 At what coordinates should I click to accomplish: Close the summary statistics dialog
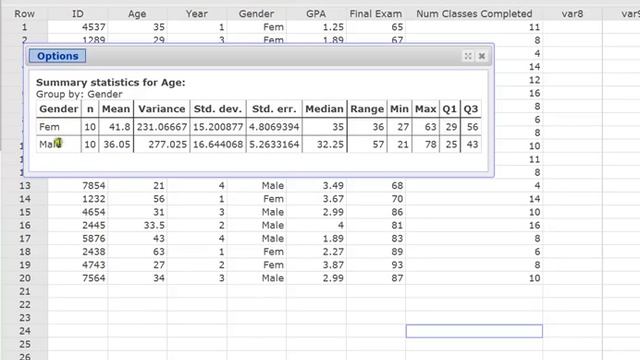pos(482,56)
